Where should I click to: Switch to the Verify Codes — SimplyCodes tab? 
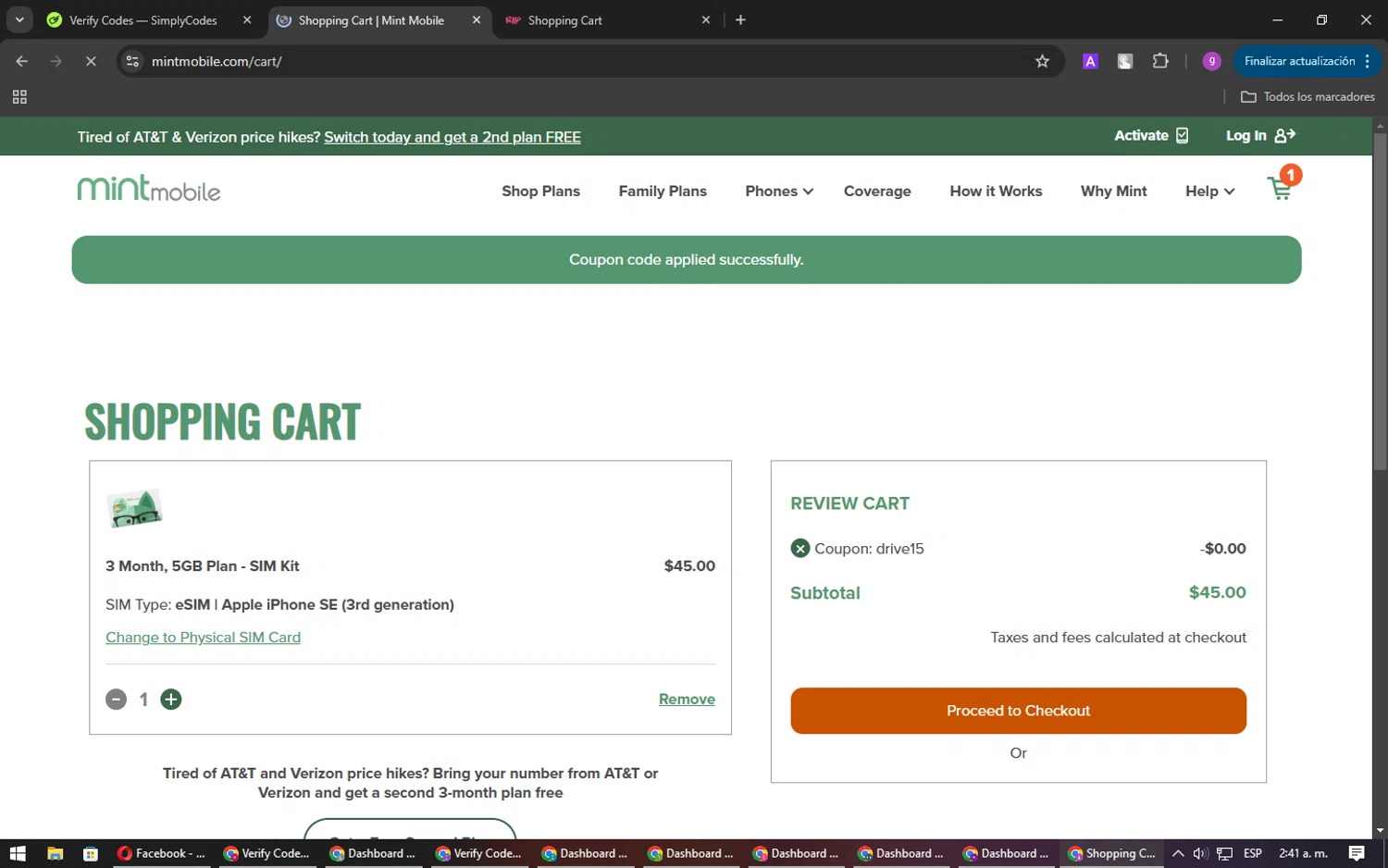(x=143, y=19)
